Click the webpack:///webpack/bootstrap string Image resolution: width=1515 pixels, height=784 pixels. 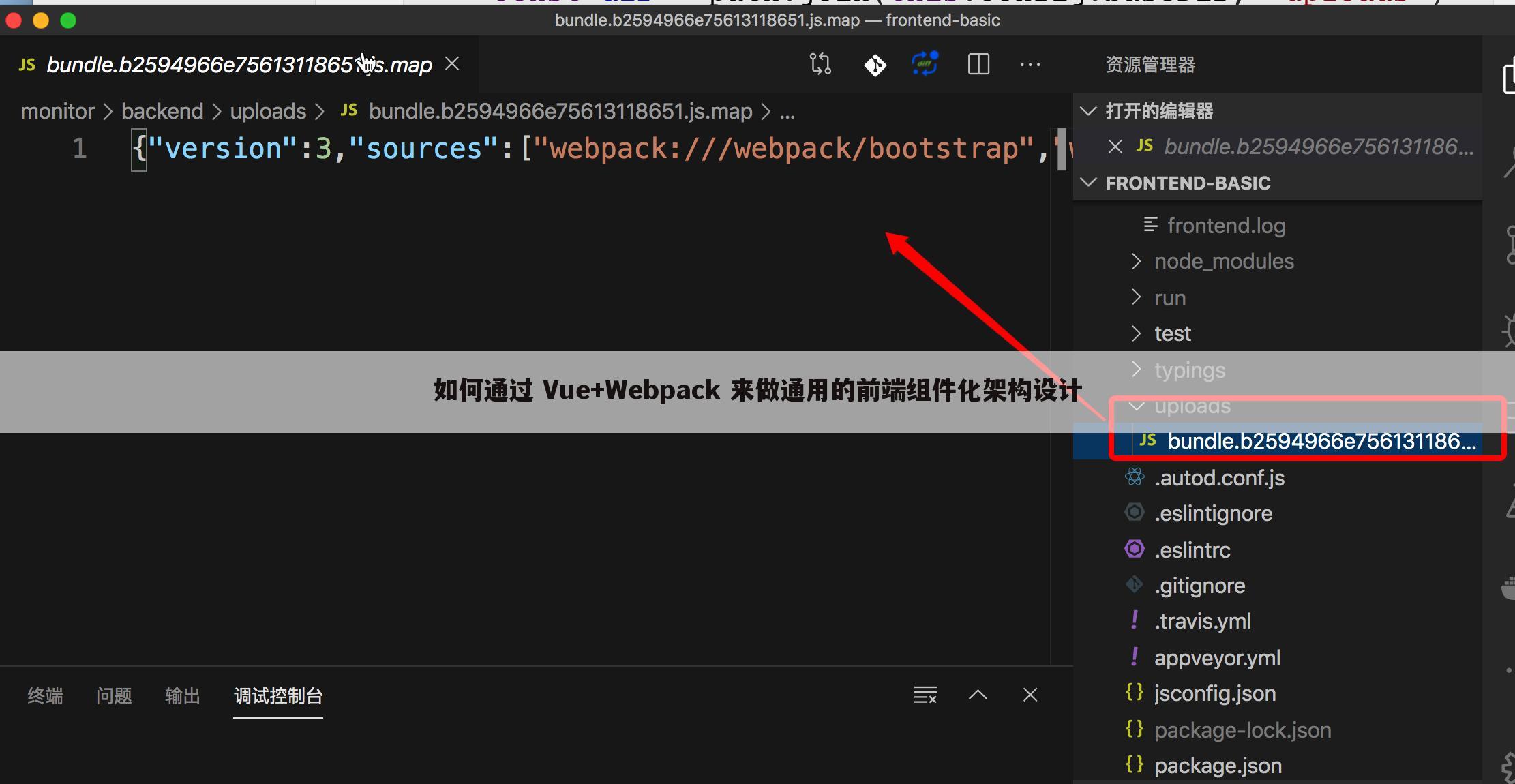click(783, 149)
